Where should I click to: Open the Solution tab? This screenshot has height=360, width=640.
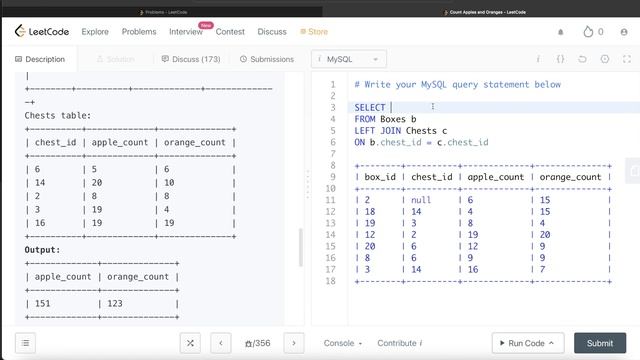click(116, 59)
